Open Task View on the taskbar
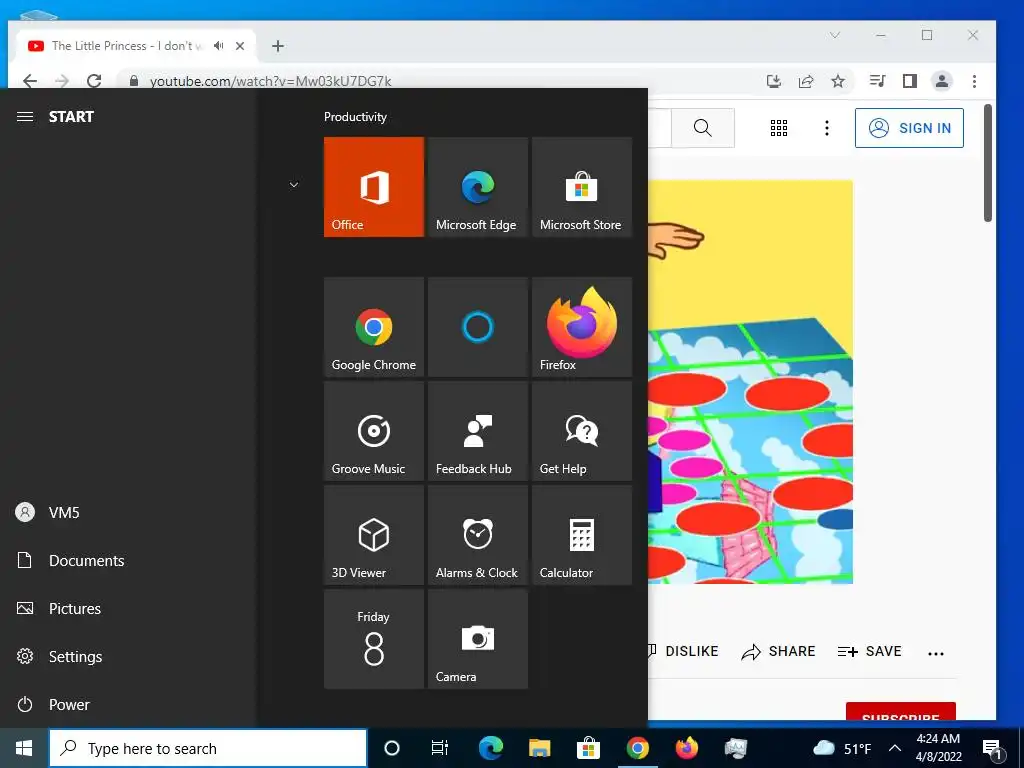 (x=440, y=748)
